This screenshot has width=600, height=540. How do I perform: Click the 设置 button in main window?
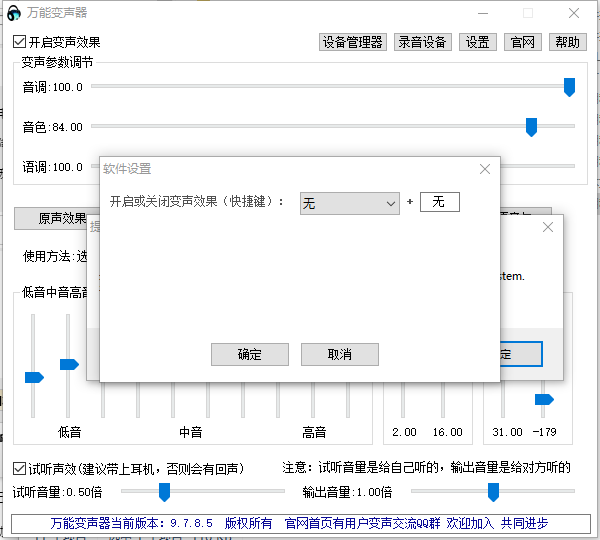pos(477,42)
